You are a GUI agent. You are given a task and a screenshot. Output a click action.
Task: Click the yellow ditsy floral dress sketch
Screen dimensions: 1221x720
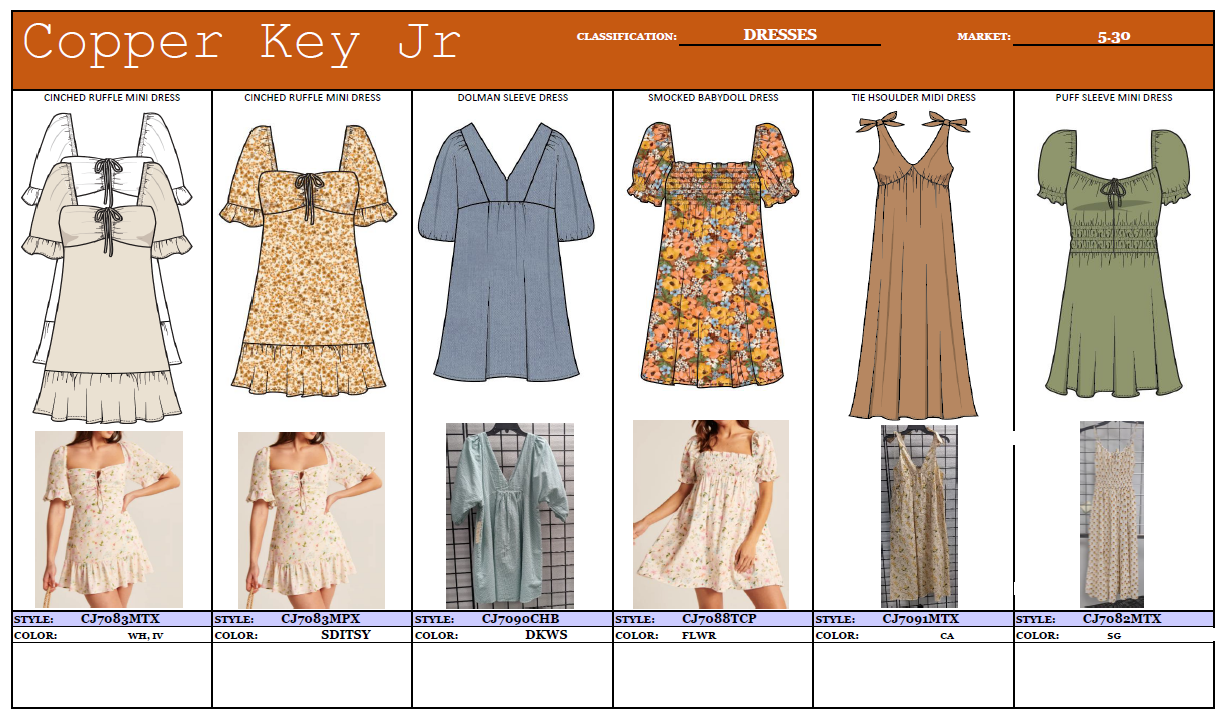[x=308, y=262]
